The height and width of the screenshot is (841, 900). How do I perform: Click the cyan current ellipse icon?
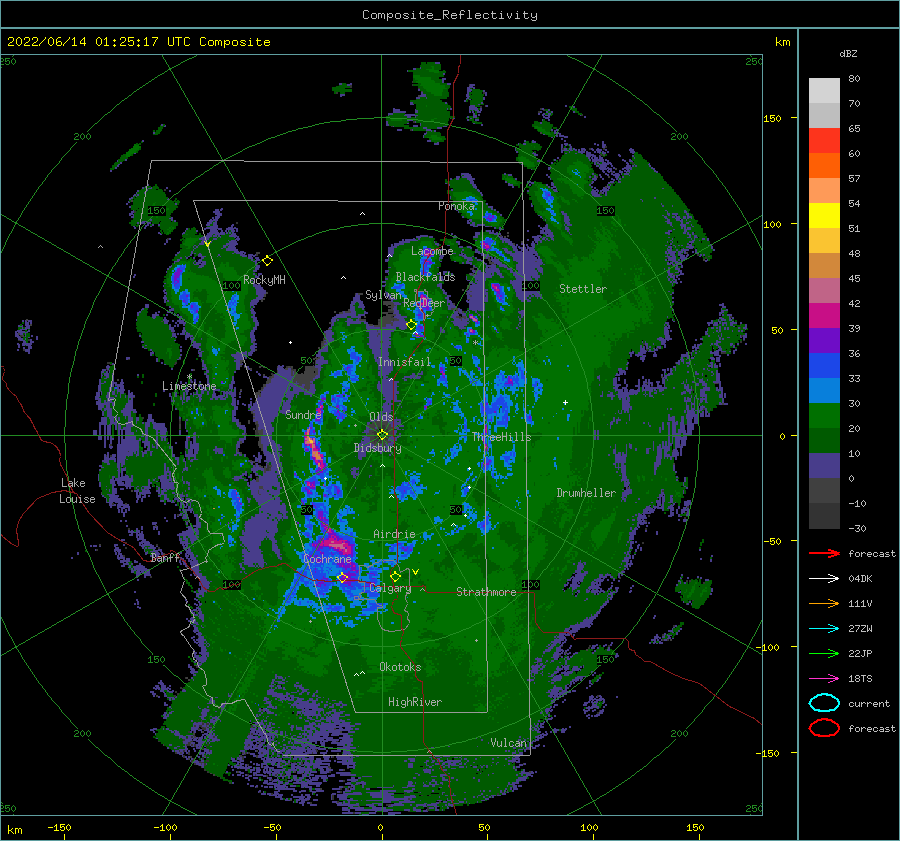pos(824,703)
